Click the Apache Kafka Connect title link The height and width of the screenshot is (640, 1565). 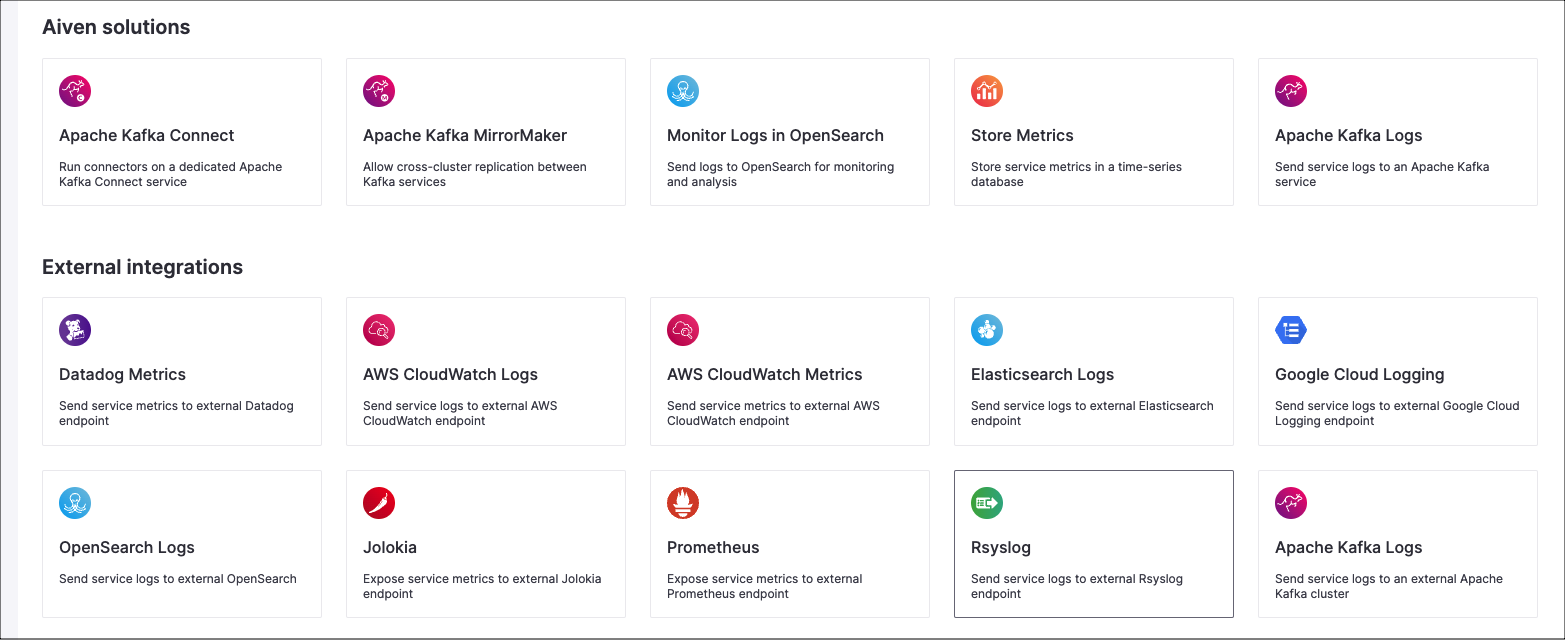[x=146, y=135]
